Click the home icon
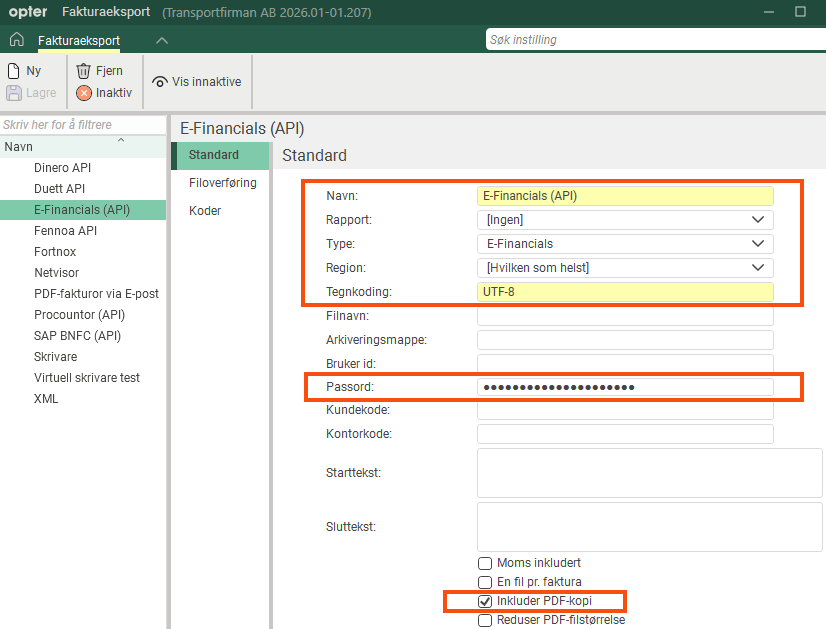The height and width of the screenshot is (629, 826). click(17, 40)
